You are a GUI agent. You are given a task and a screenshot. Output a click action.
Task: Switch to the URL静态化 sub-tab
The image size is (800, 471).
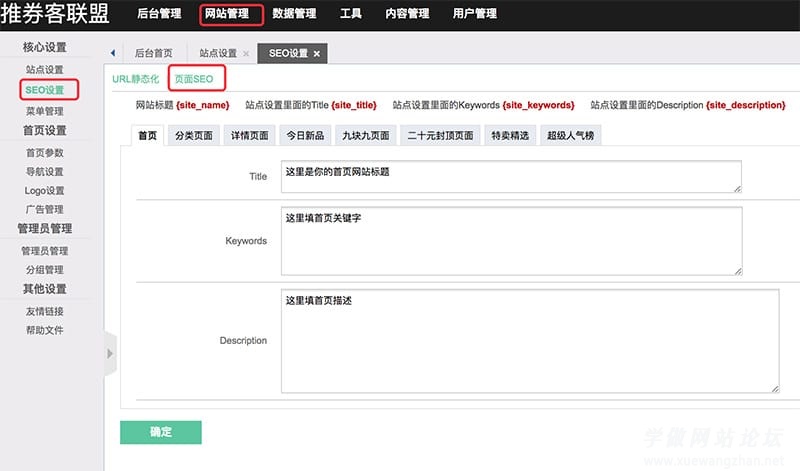[135, 78]
